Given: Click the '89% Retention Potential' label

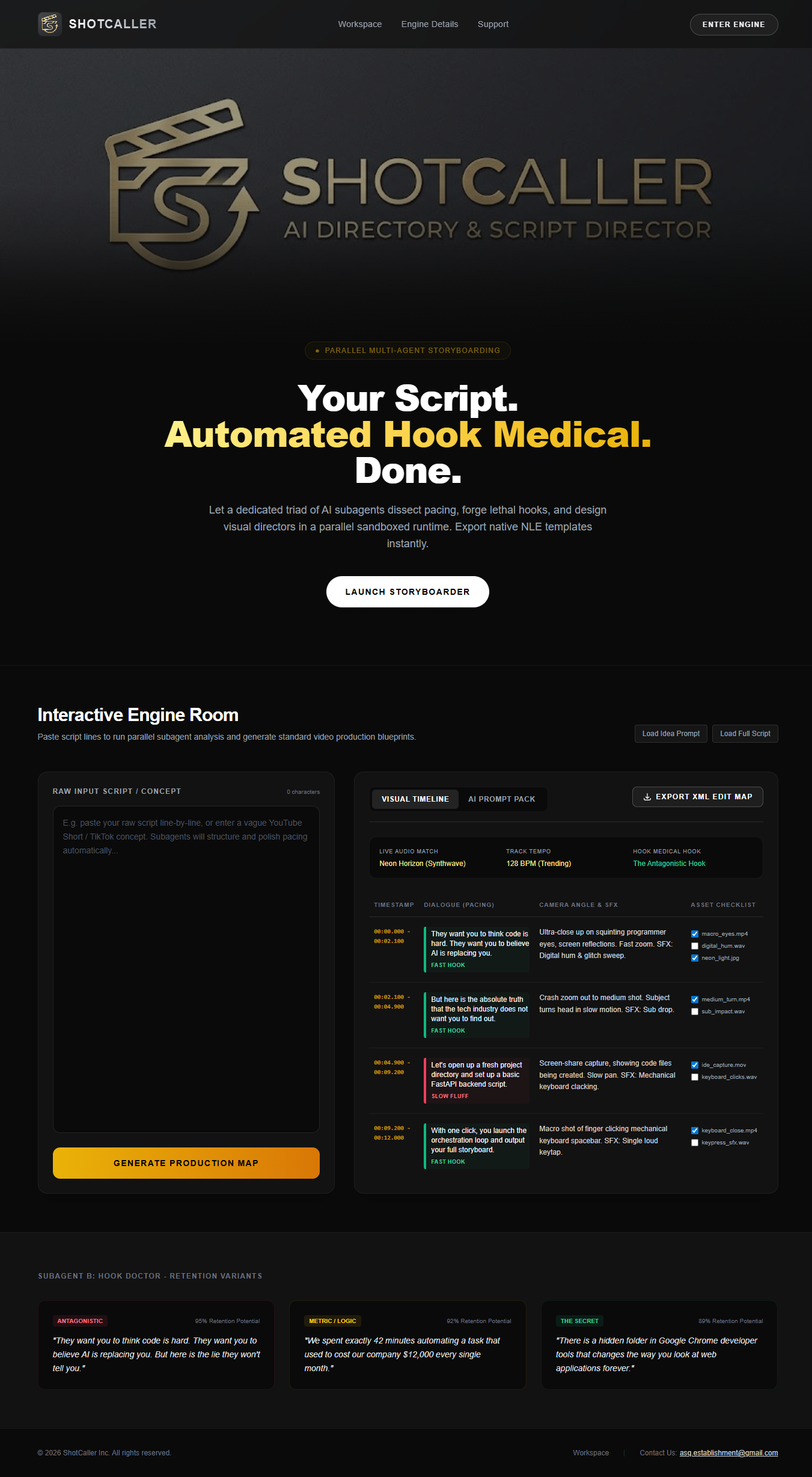Looking at the screenshot, I should (x=731, y=1321).
